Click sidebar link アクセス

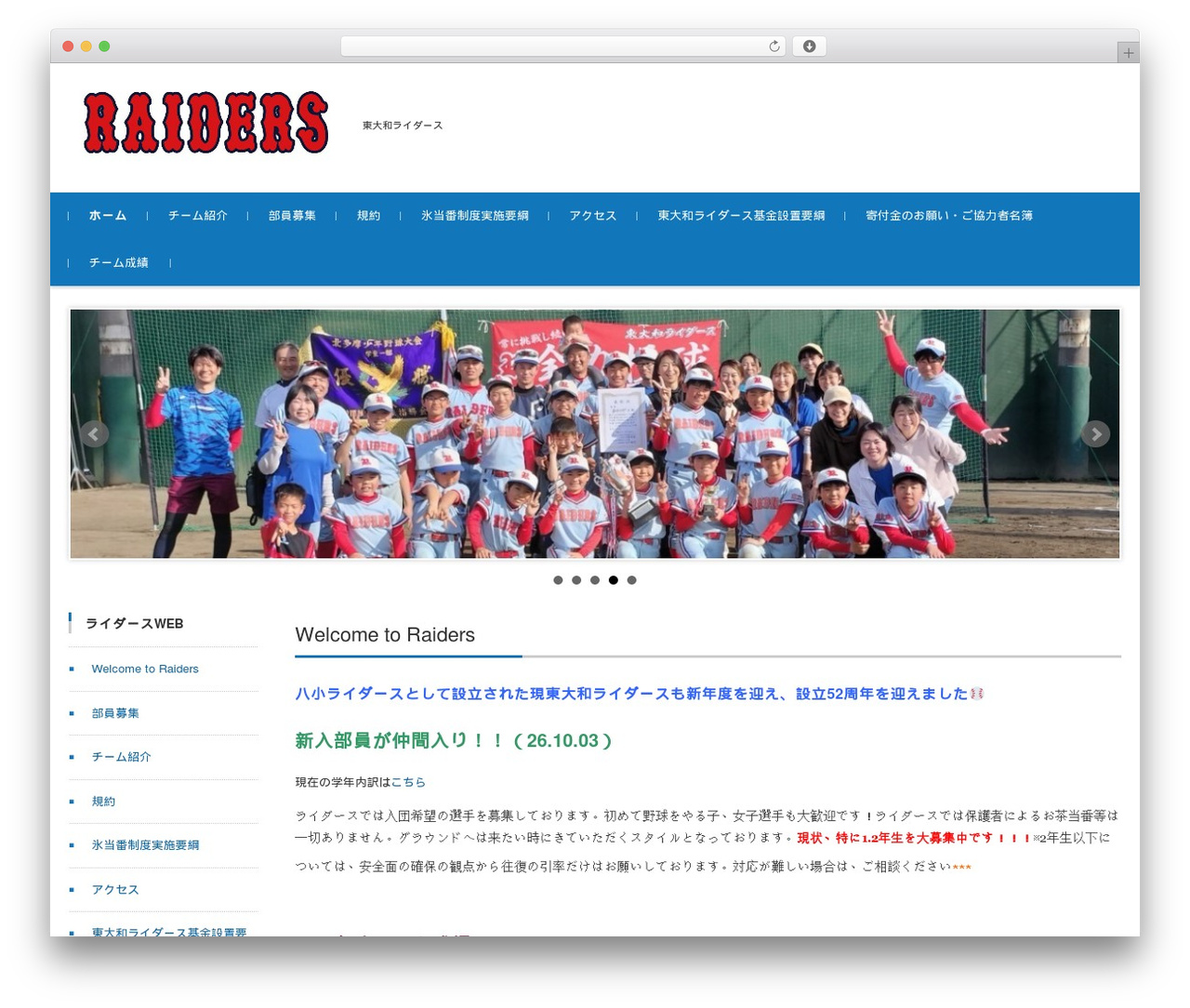click(115, 890)
